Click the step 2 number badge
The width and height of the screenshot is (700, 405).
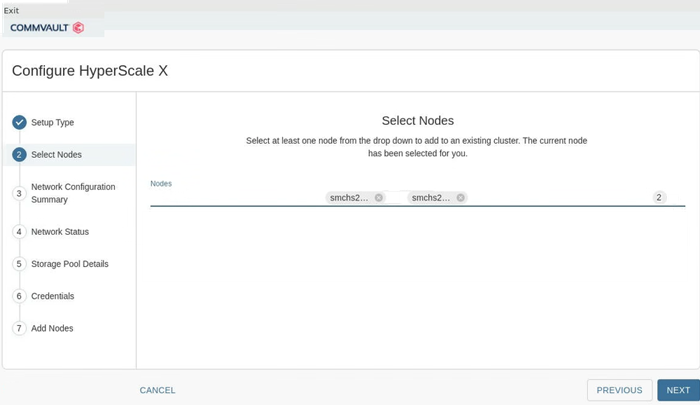[19, 154]
